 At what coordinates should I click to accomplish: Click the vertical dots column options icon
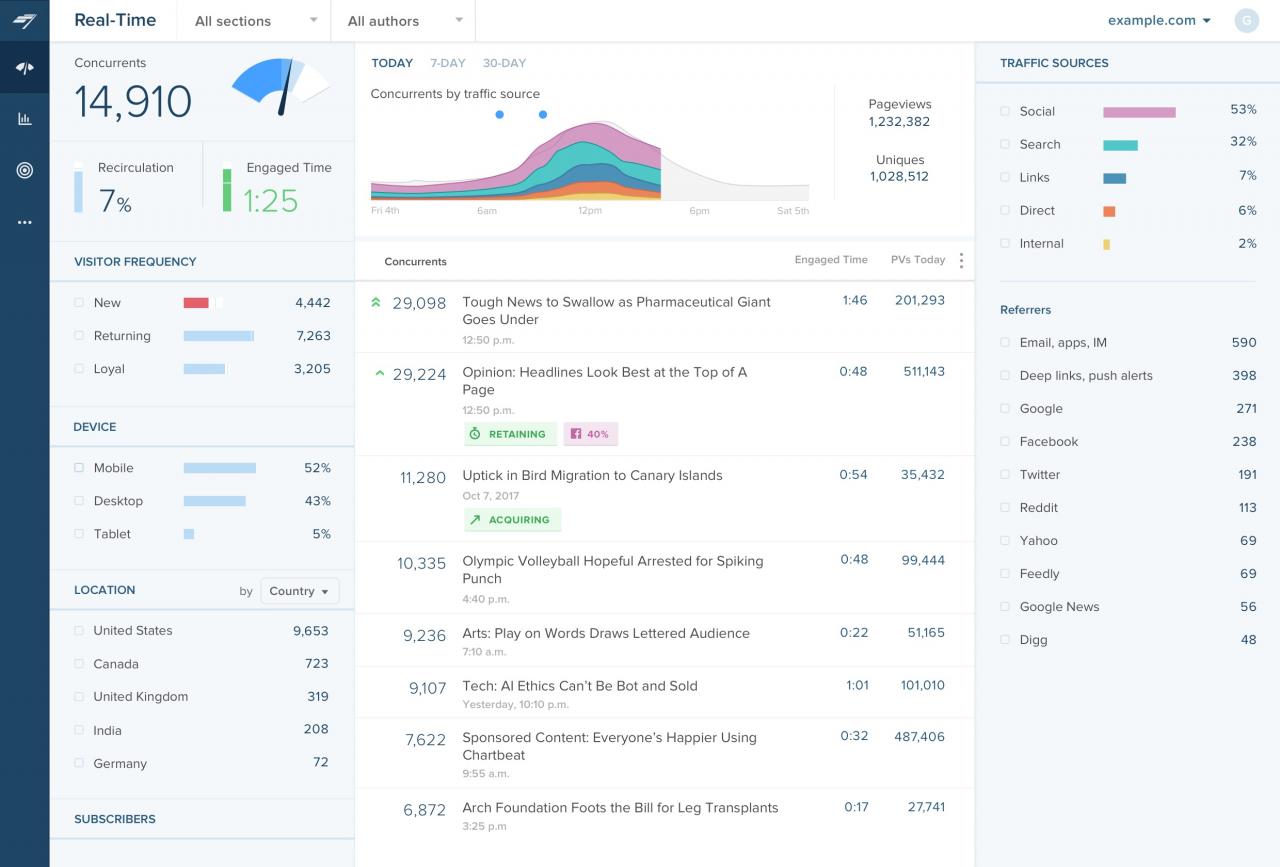961,260
